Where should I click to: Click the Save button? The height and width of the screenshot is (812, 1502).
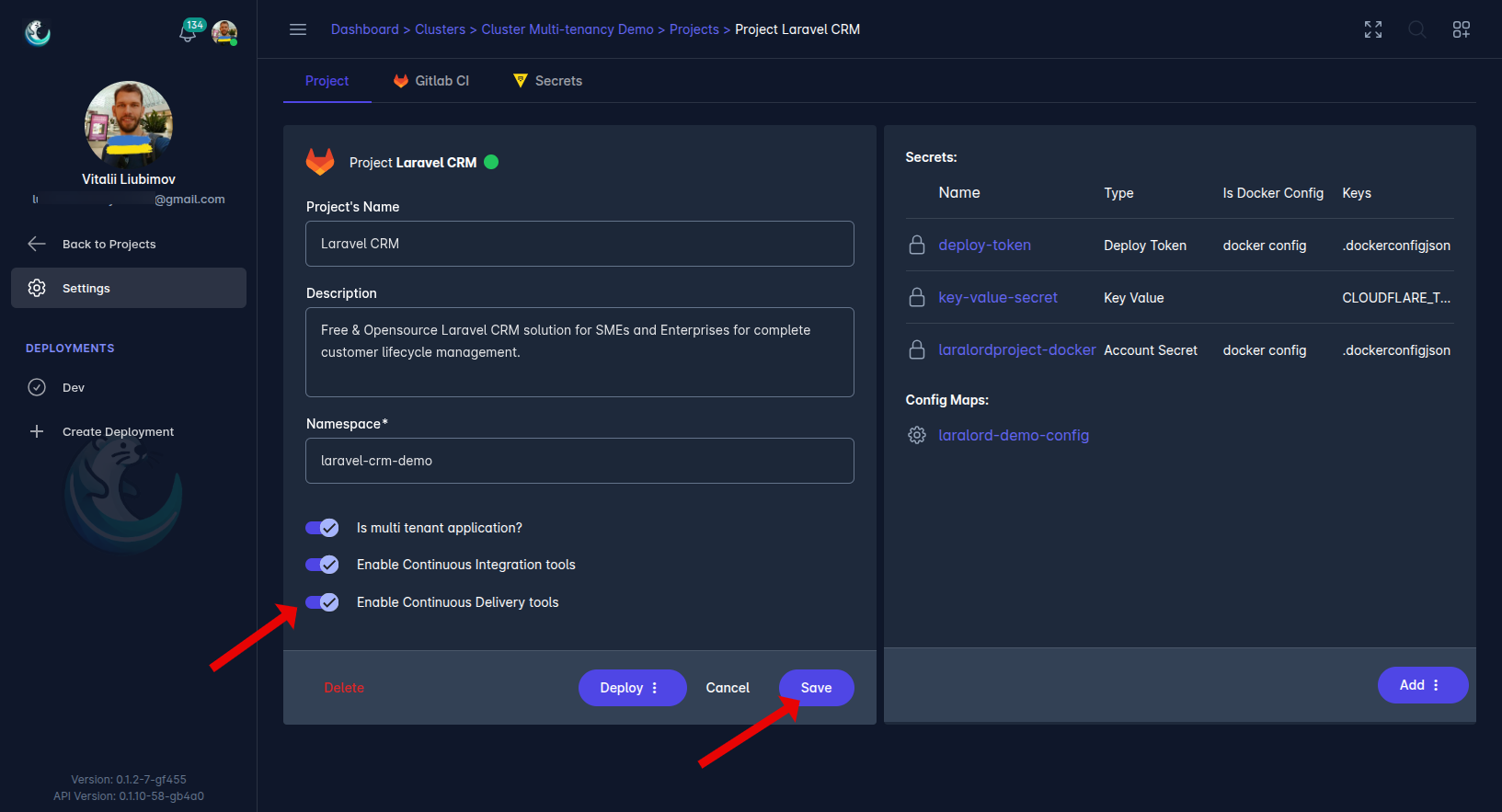coord(817,688)
